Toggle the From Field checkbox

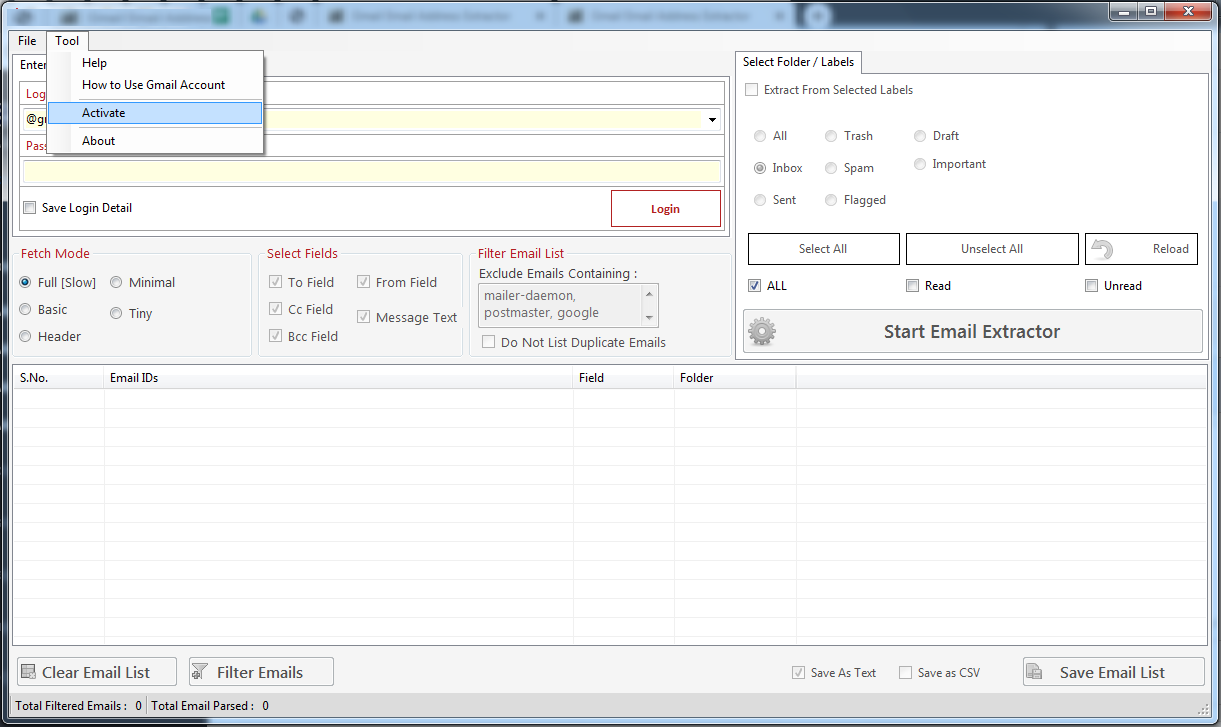point(364,283)
